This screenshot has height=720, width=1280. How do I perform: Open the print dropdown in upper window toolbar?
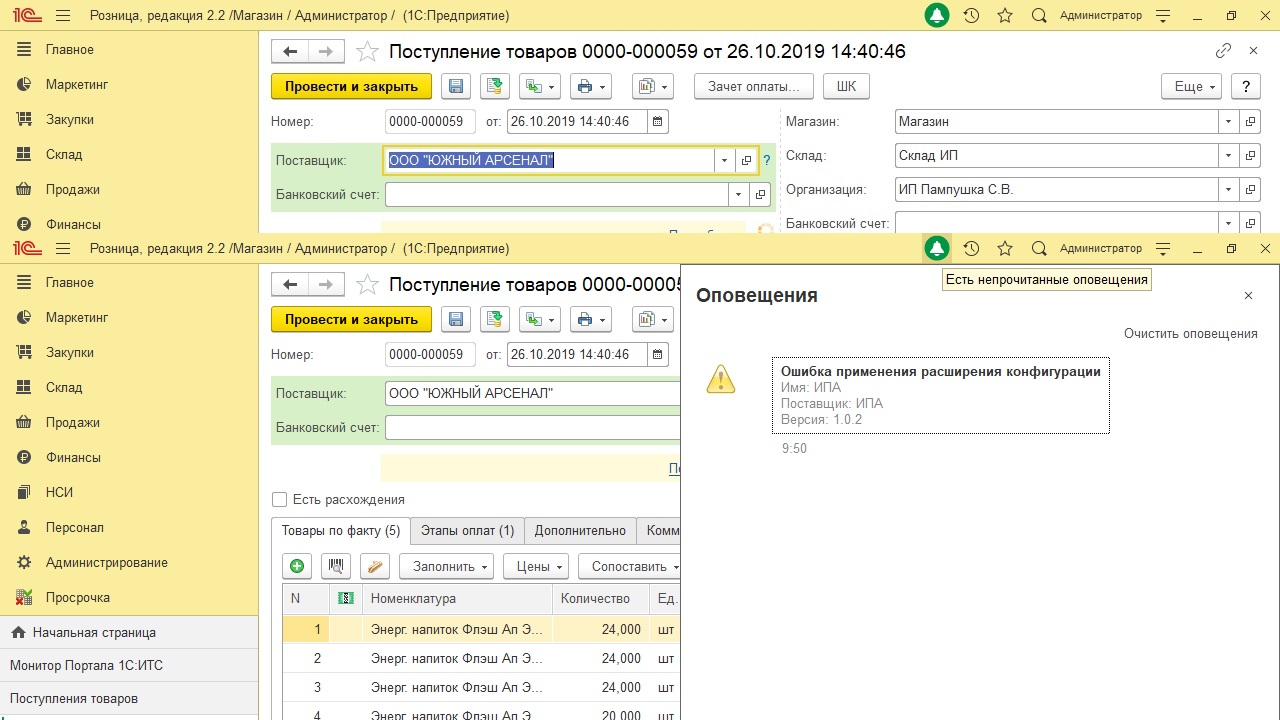pyautogui.click(x=590, y=86)
